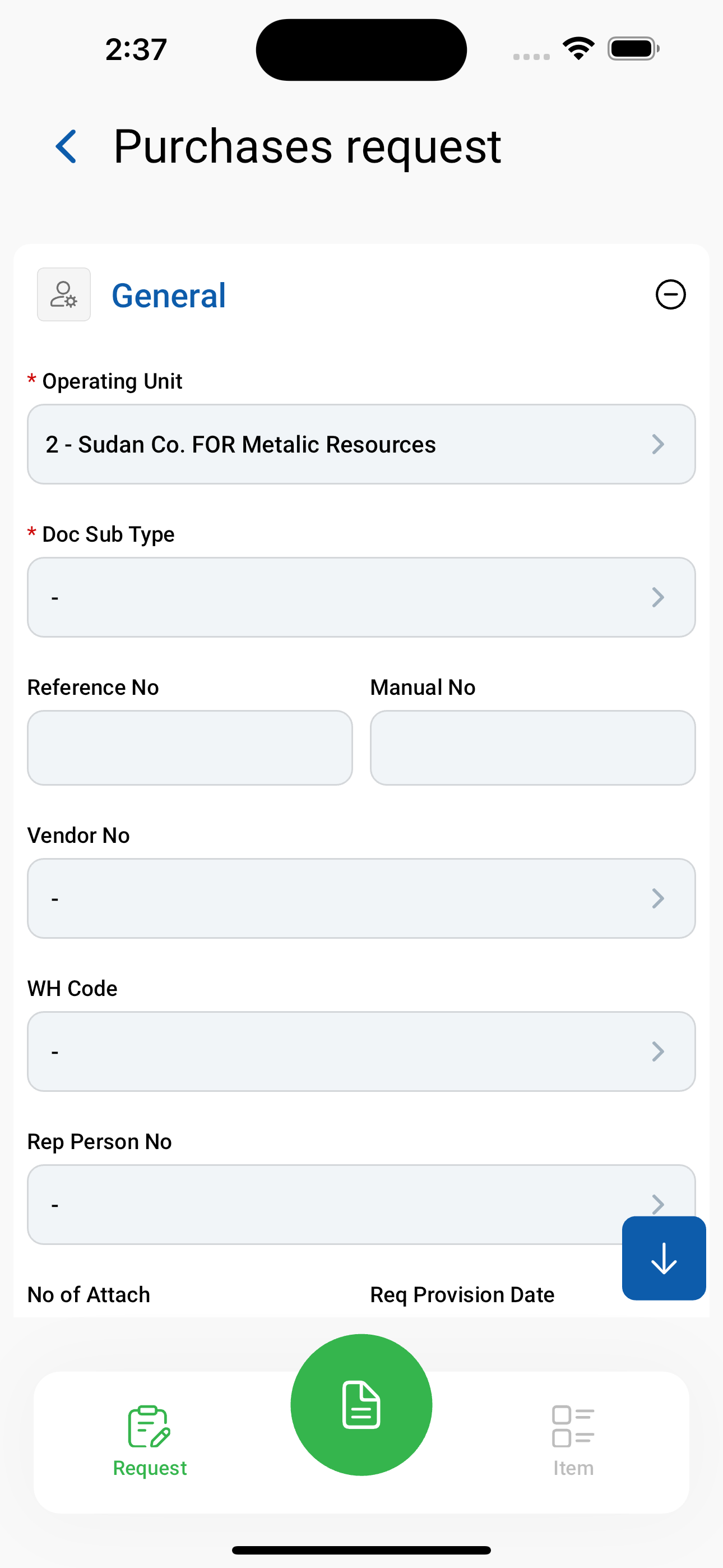Screen dimensions: 723x1568
Task: Open the WH Code selector
Action: click(x=361, y=1051)
